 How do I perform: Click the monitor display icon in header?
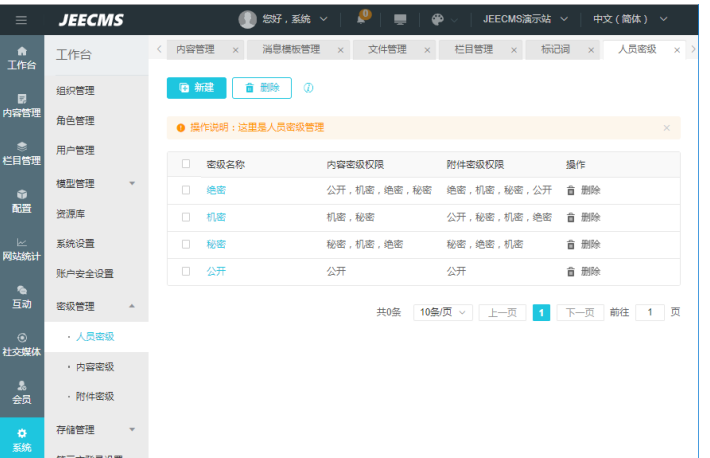(x=400, y=19)
